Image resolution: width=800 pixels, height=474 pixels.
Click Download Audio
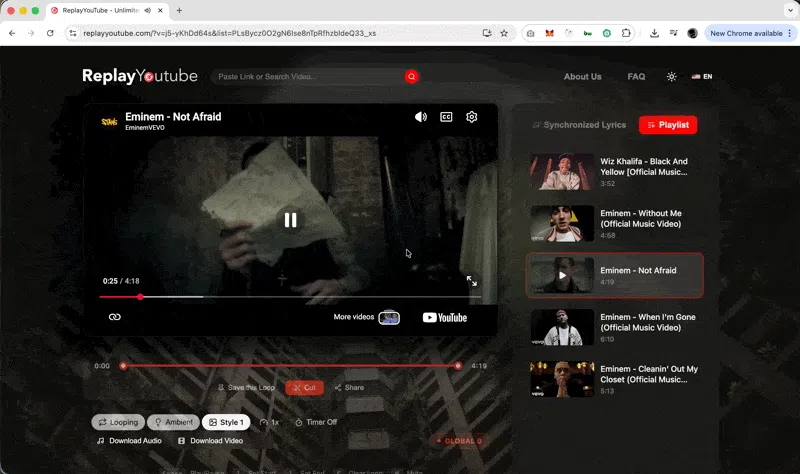tap(130, 441)
